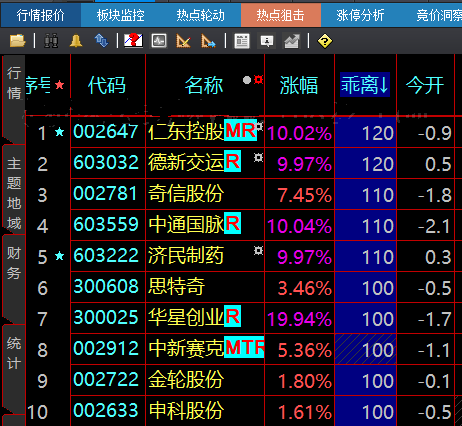Click the red star beside 序号 header
Viewport: 462px width, 426px height.
point(60,85)
